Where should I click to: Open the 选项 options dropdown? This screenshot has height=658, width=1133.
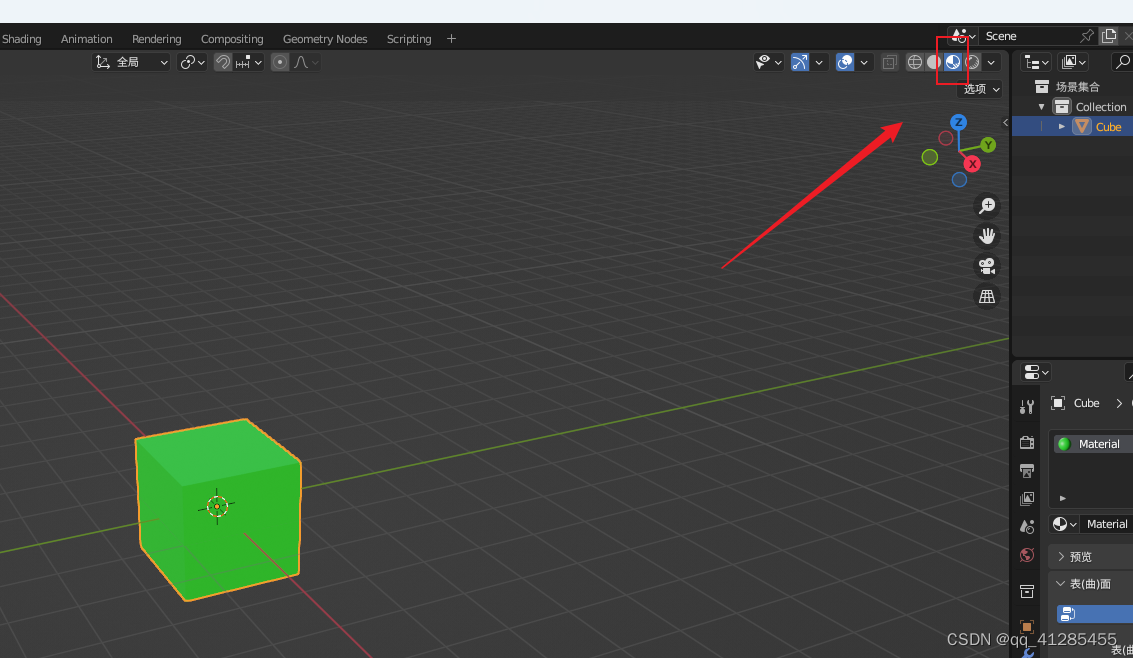981,89
